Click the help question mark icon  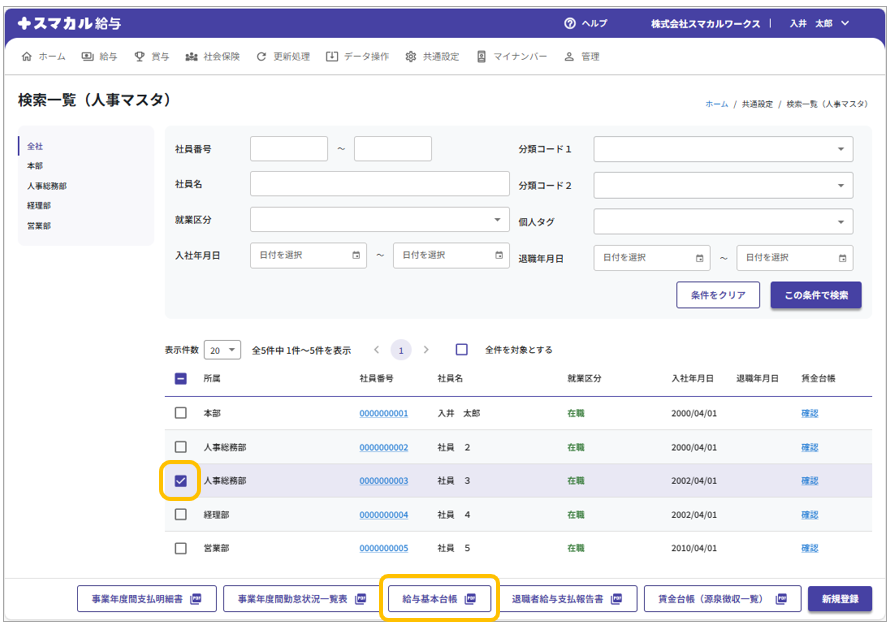click(570, 23)
